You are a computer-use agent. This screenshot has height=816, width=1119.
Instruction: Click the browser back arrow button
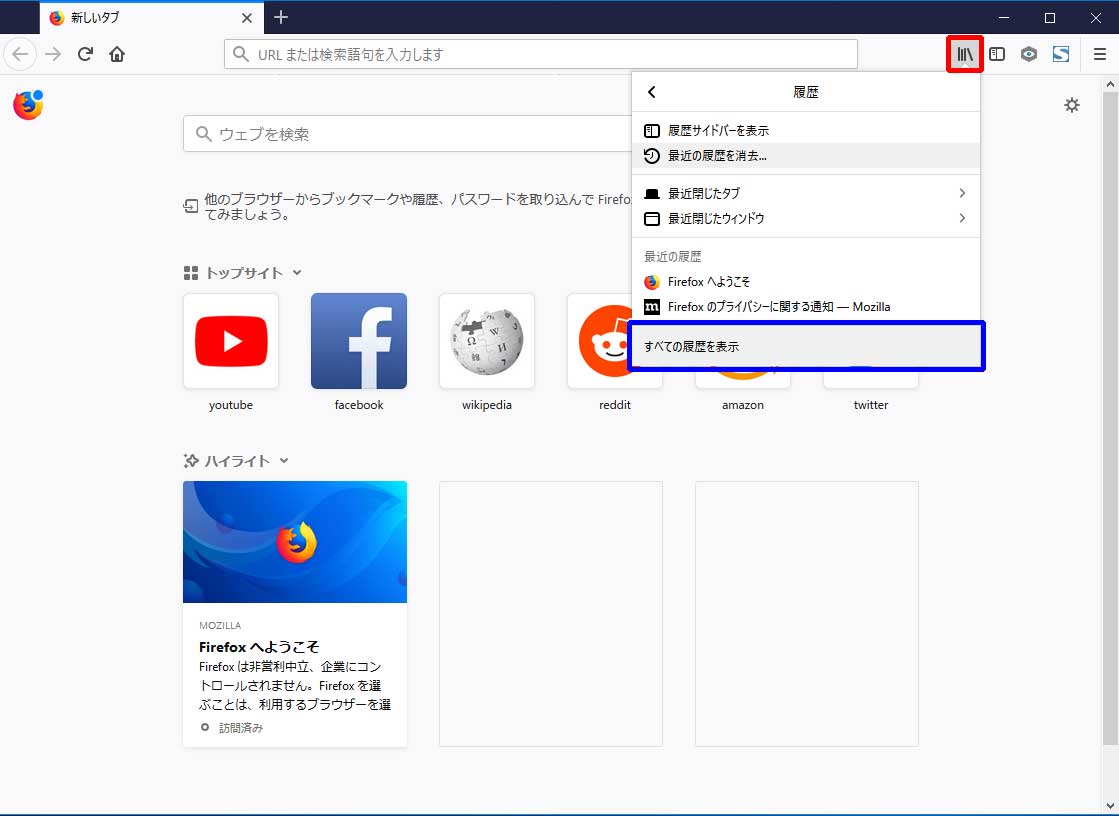pyautogui.click(x=20, y=54)
